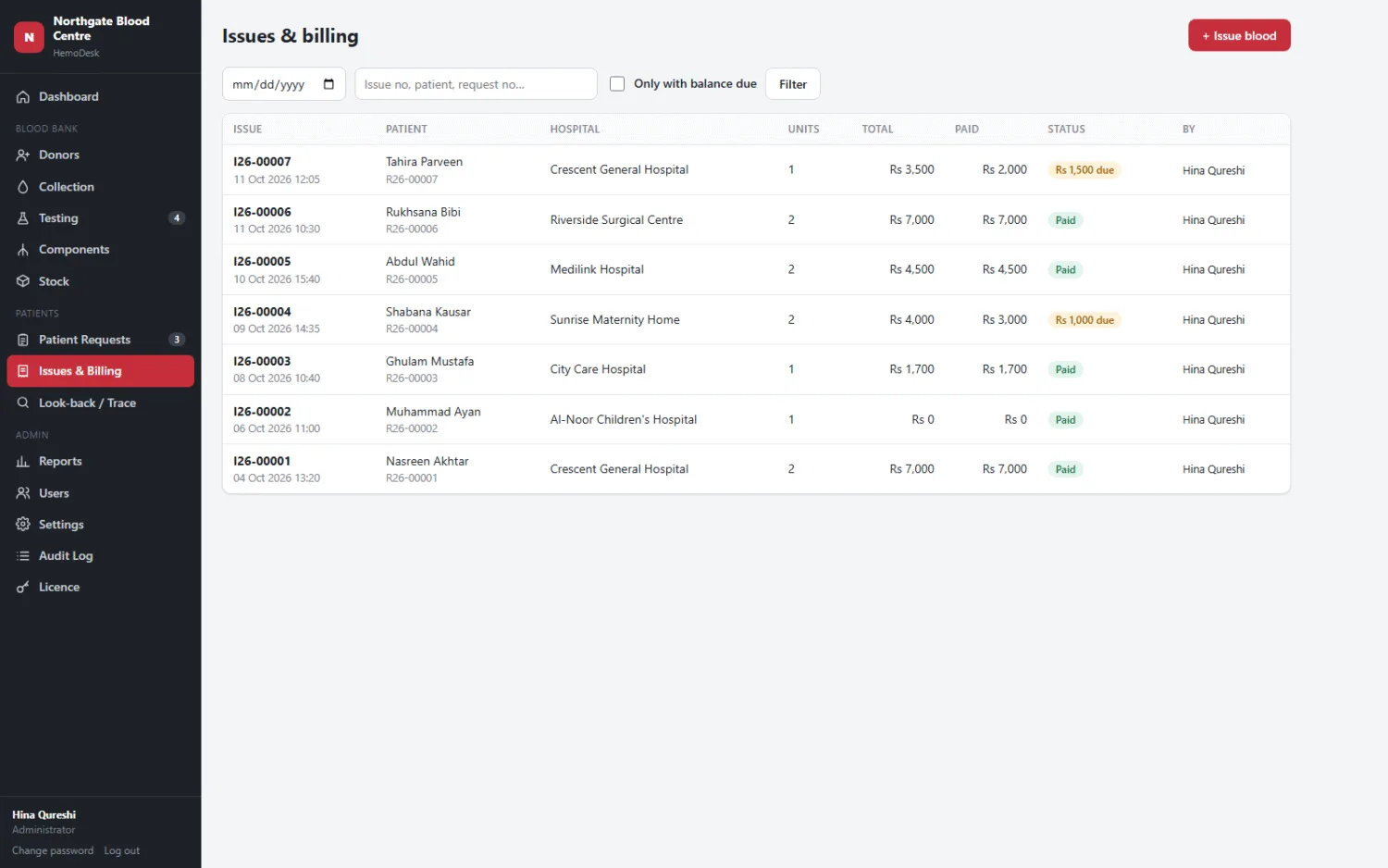Open issue I26-00007
The width and height of the screenshot is (1388, 868).
point(262,162)
